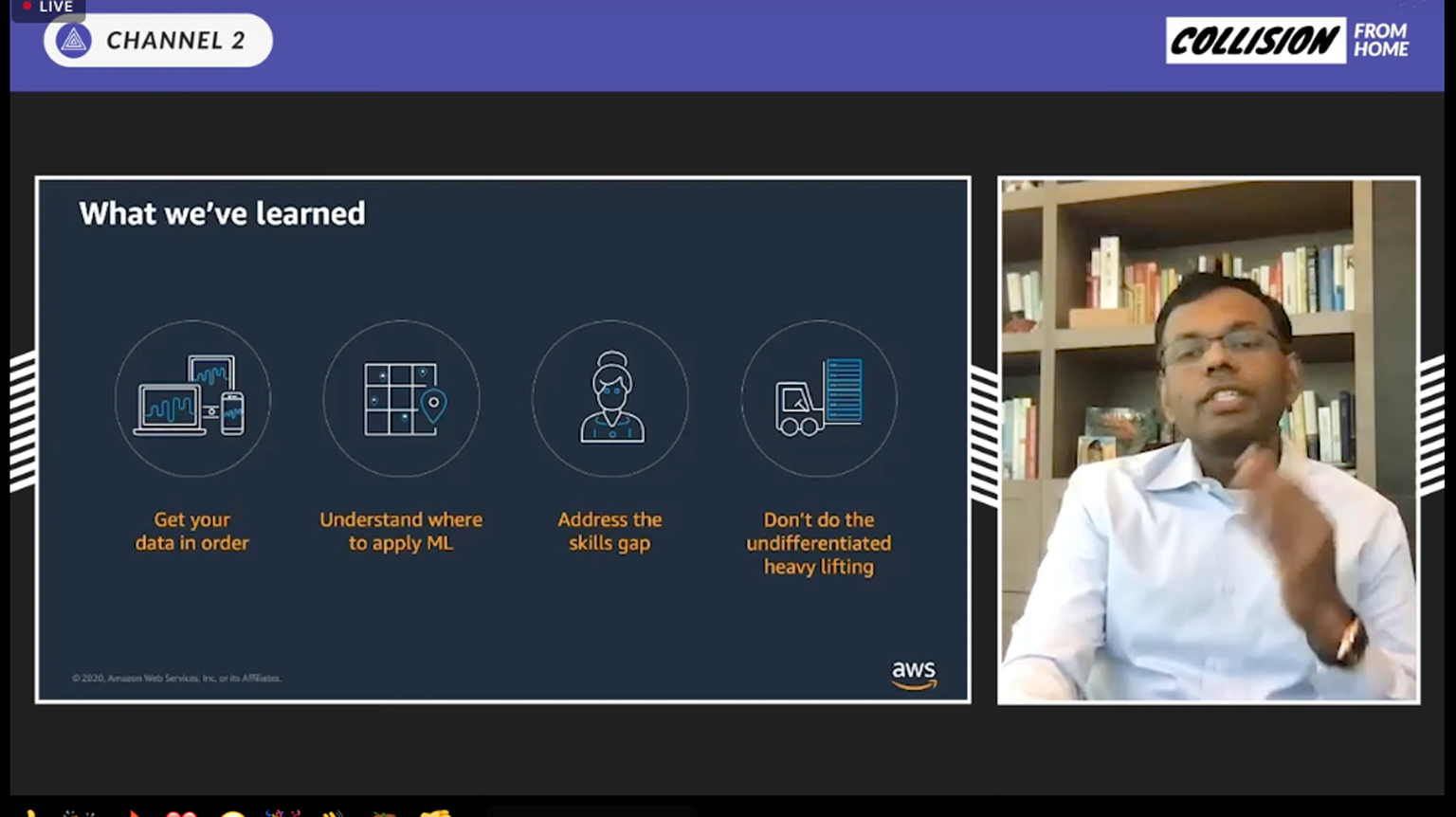Click the Amazon Web Services copyright footer
This screenshot has width=1456, height=817.
click(x=176, y=678)
